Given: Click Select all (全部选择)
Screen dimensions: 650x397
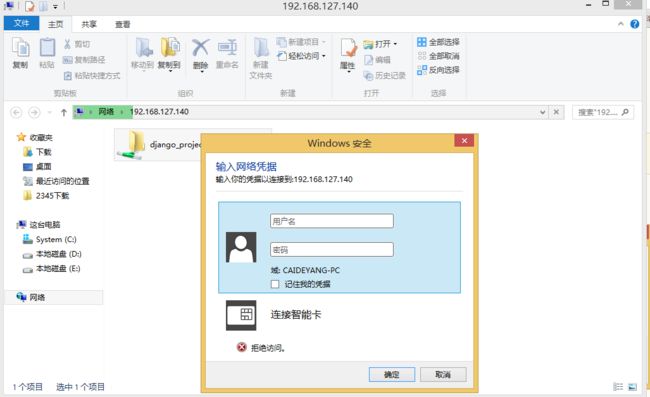Looking at the screenshot, I should 438,42.
